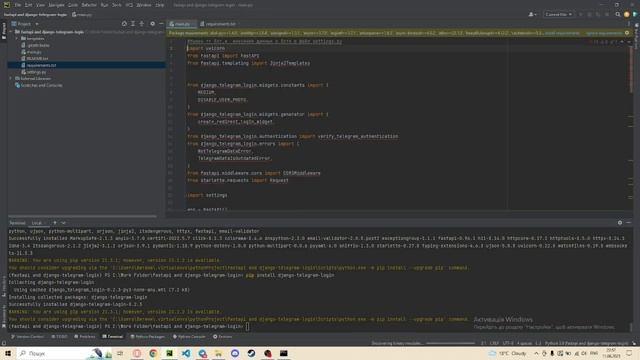The width and height of the screenshot is (640, 360).
Task: Click Ignore requirements link in banner
Action: [x=604, y=33]
